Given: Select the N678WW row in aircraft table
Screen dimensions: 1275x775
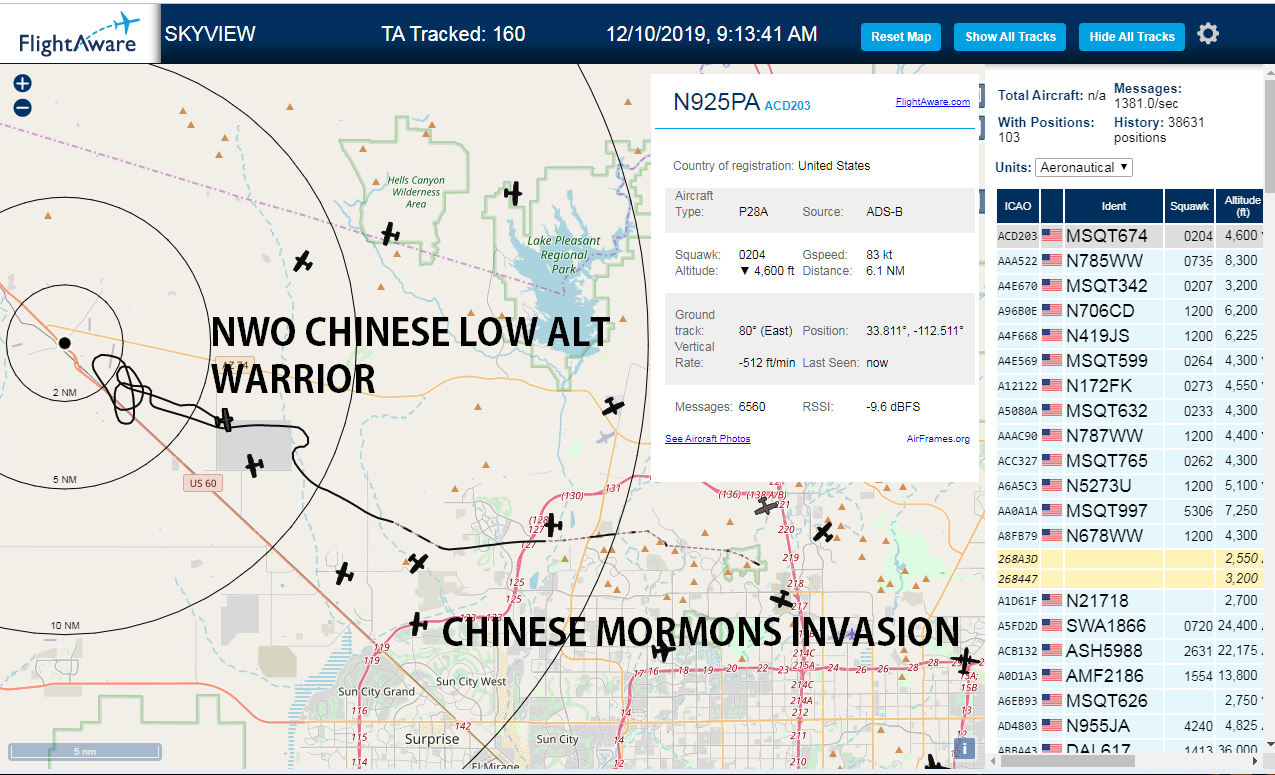Looking at the screenshot, I should 1131,536.
